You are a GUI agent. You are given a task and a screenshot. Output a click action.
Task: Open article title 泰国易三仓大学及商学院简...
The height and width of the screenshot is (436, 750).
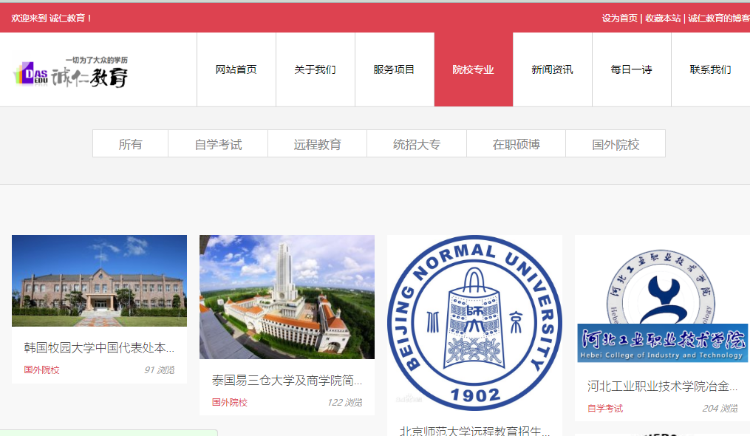tap(287, 380)
